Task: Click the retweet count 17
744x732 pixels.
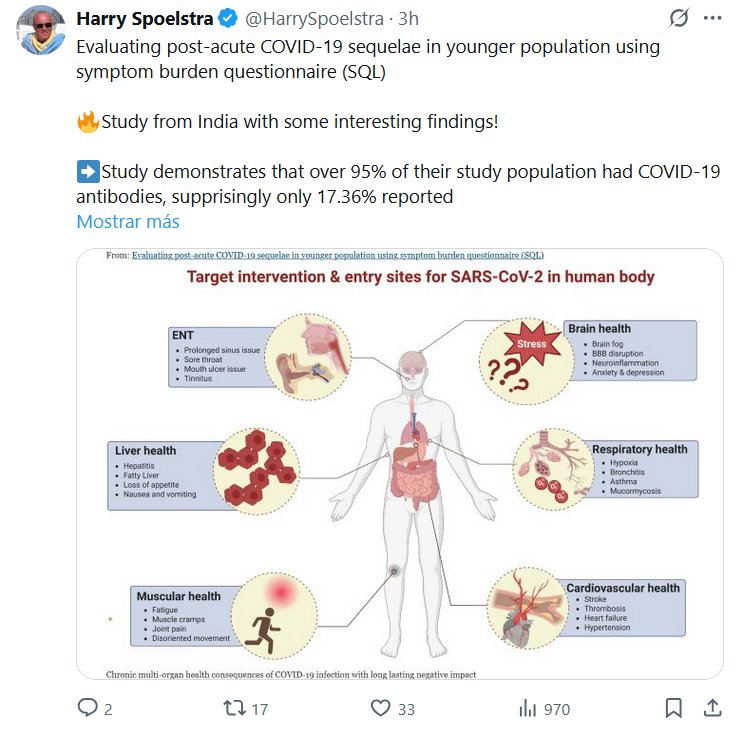Action: (x=259, y=709)
